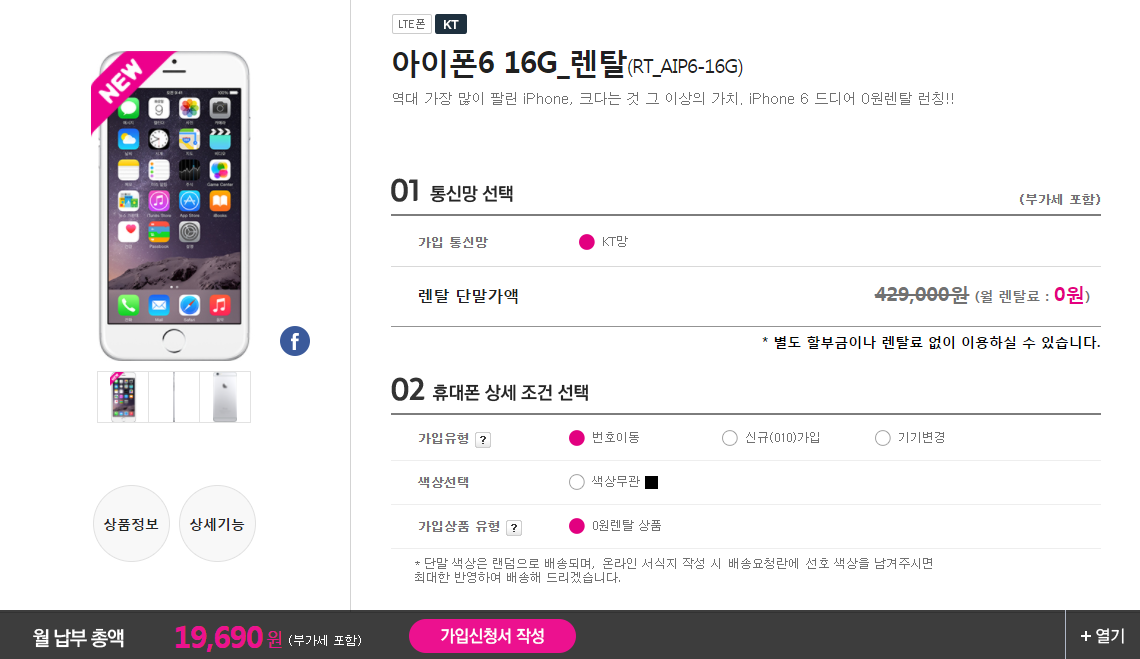The image size is (1140, 659).
Task: Click the black color swatch
Action: (x=652, y=483)
